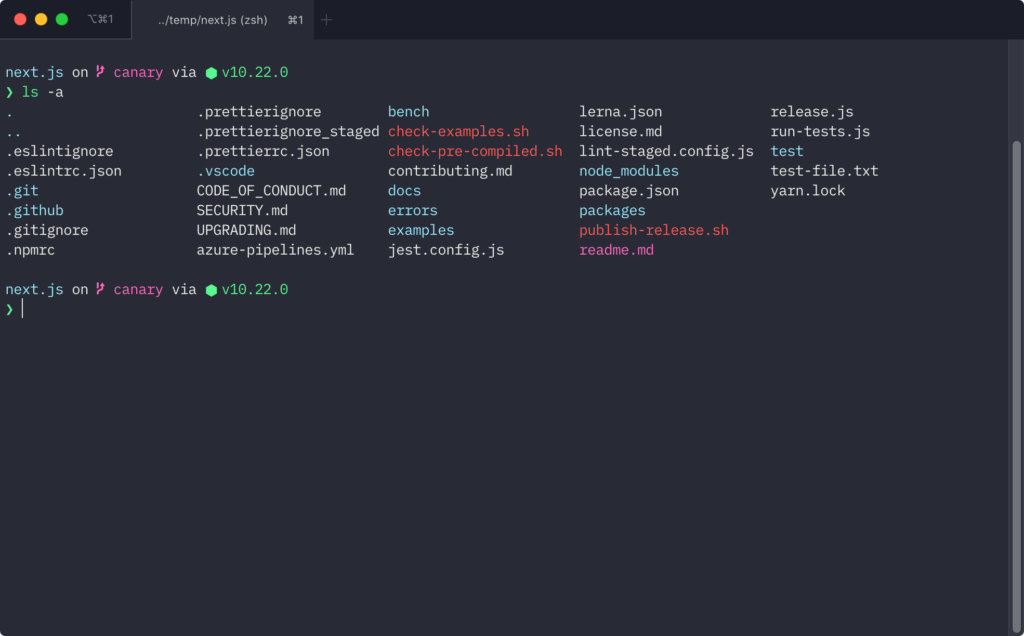Click the ⌥⌘1 window indicator in the title bar
The width and height of the screenshot is (1024, 636).
[100, 19]
